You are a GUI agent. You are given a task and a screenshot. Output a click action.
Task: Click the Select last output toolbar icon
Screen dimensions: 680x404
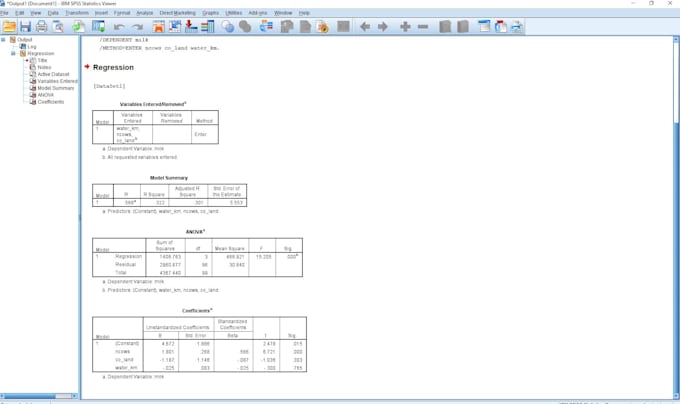pos(266,26)
